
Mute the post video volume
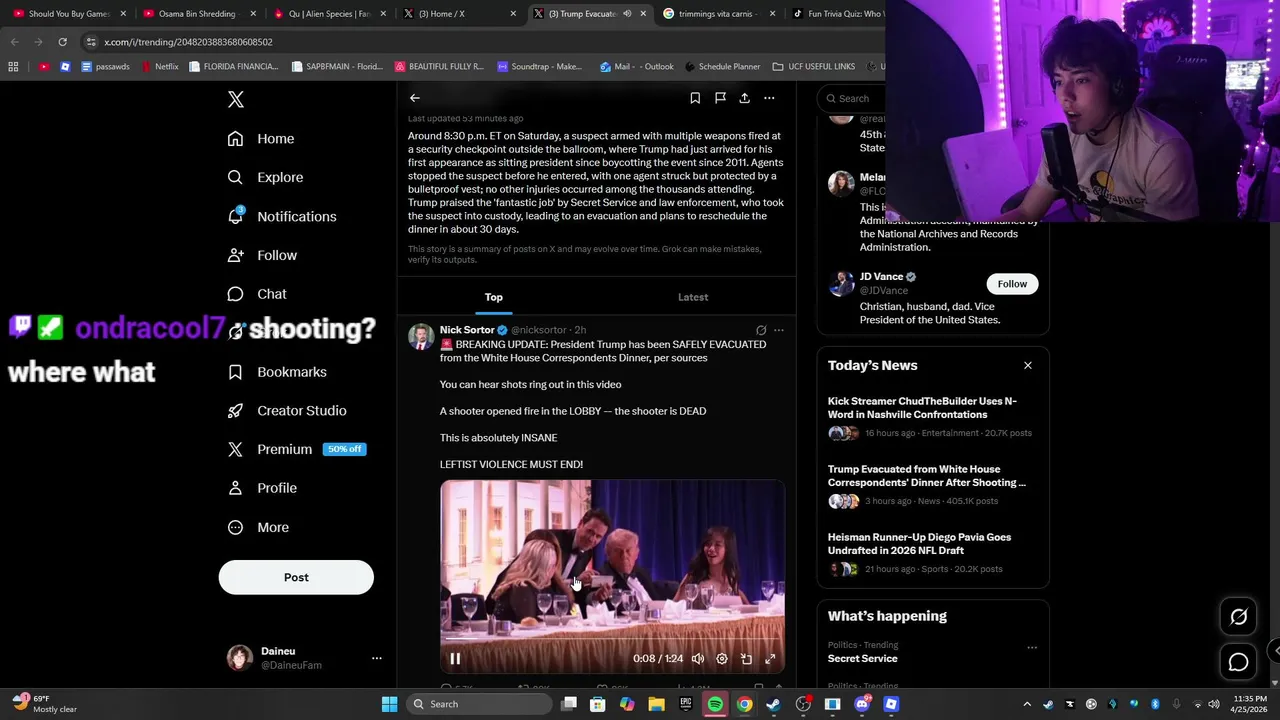coord(698,659)
